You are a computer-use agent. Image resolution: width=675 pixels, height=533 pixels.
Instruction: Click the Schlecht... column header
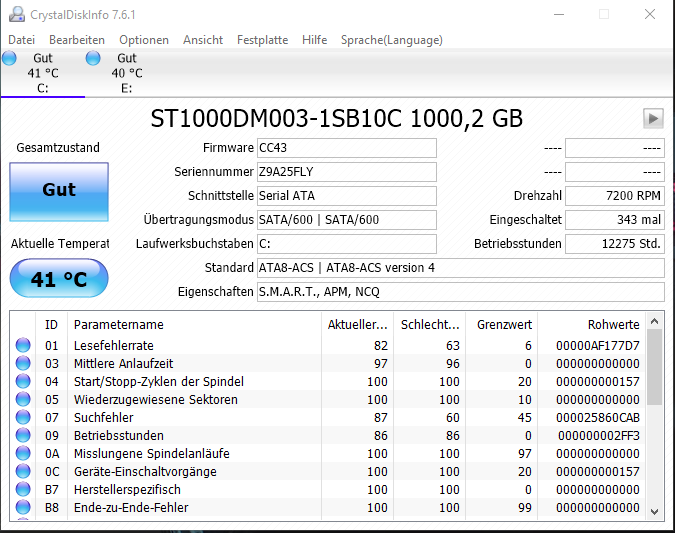click(429, 325)
